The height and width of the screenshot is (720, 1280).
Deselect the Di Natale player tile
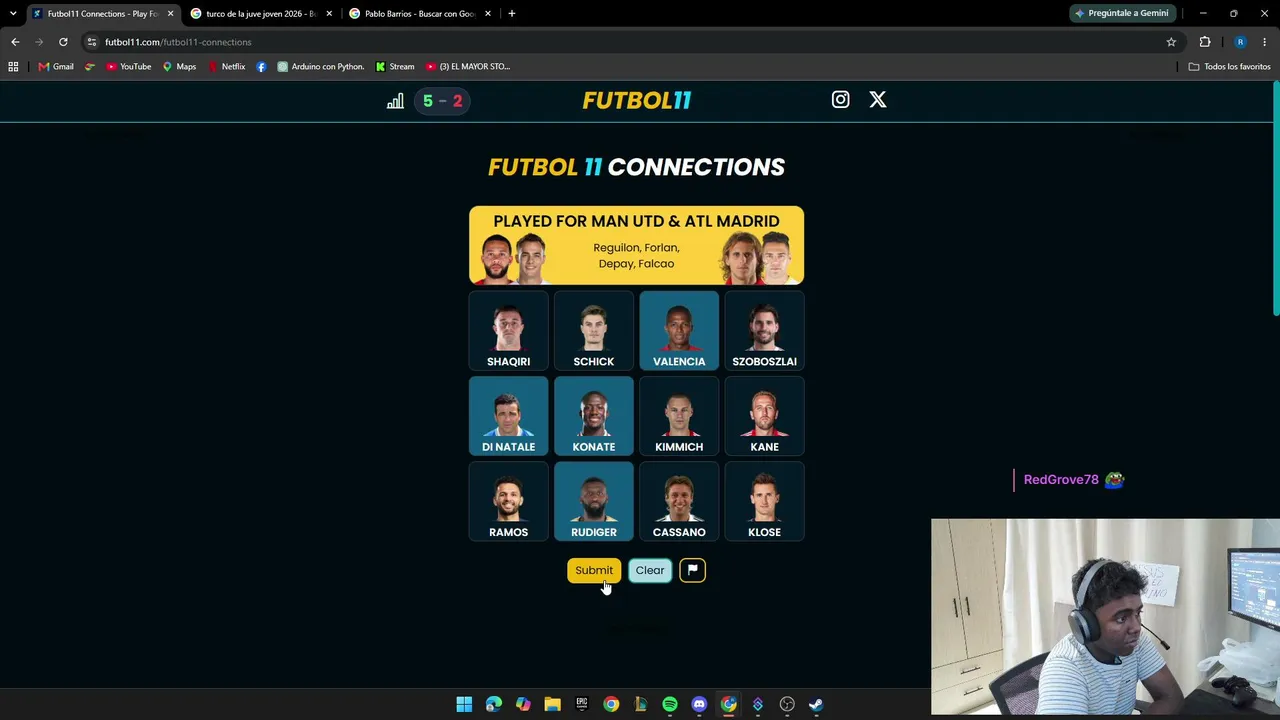click(x=509, y=416)
